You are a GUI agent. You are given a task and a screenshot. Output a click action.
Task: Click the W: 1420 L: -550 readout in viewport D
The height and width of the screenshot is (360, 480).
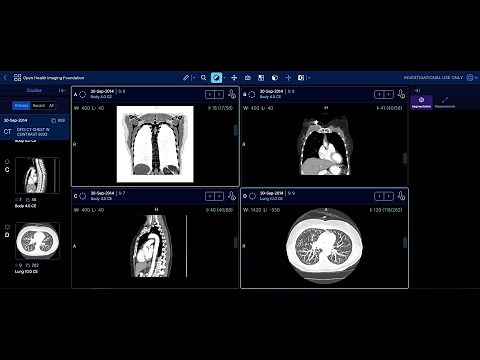[x=261, y=210]
